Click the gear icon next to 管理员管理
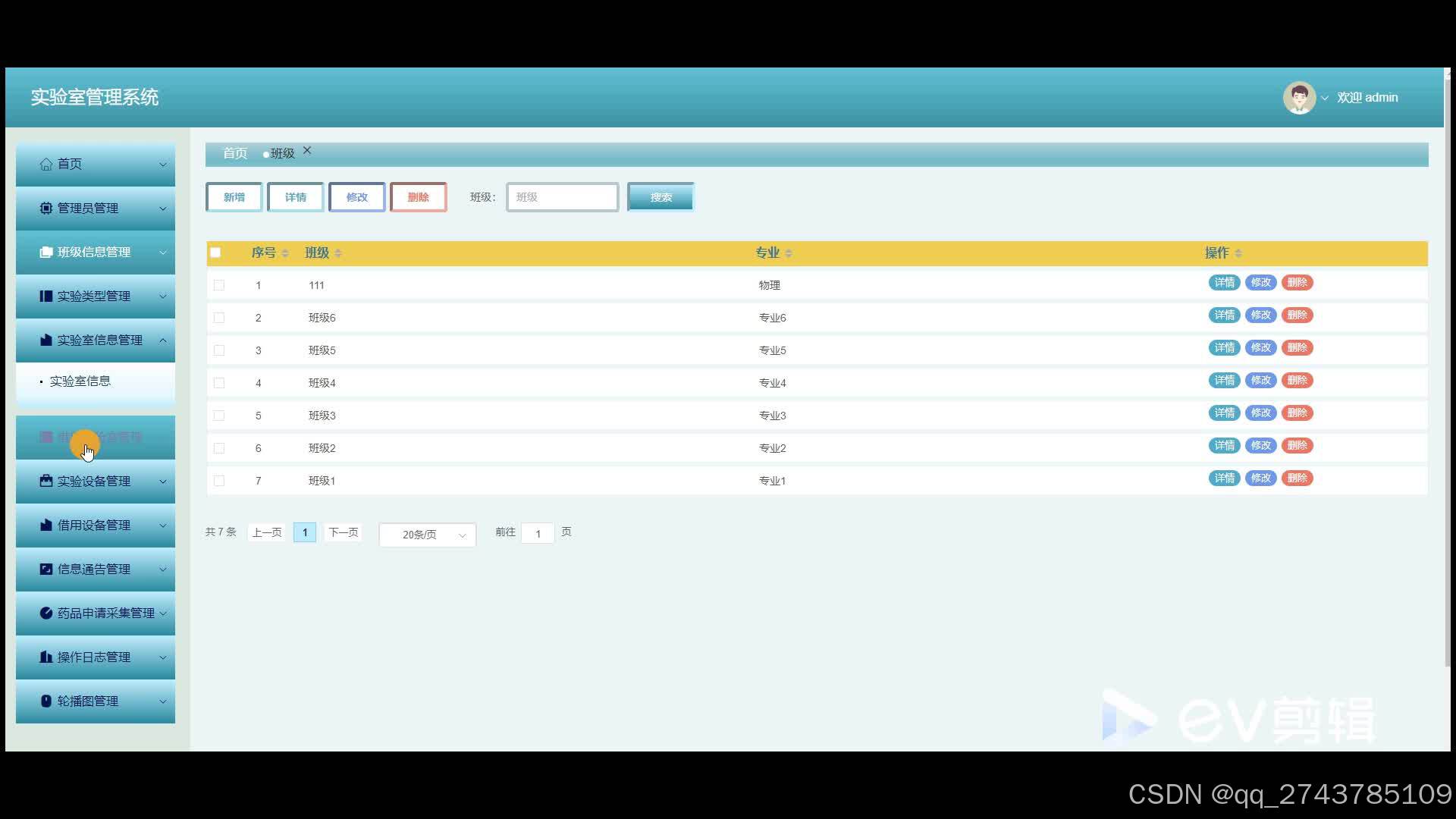Screen dimensions: 1456x819 pos(46,208)
